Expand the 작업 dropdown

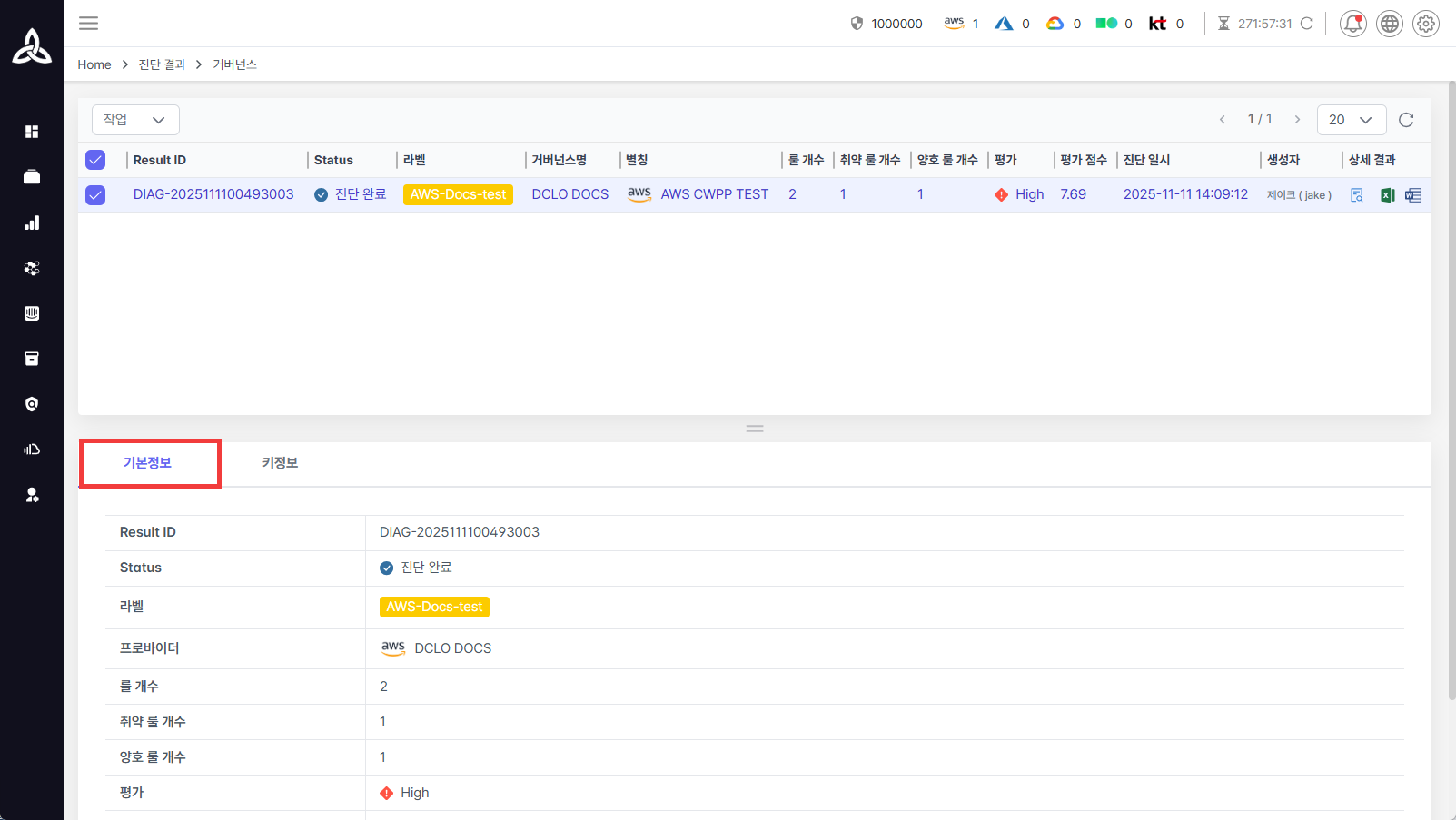[x=135, y=120]
